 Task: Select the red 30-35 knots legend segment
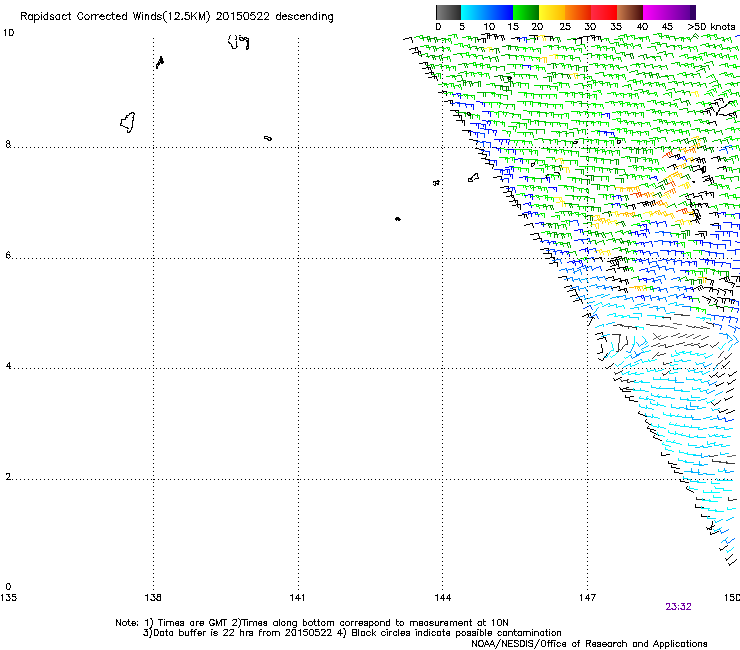click(604, 12)
